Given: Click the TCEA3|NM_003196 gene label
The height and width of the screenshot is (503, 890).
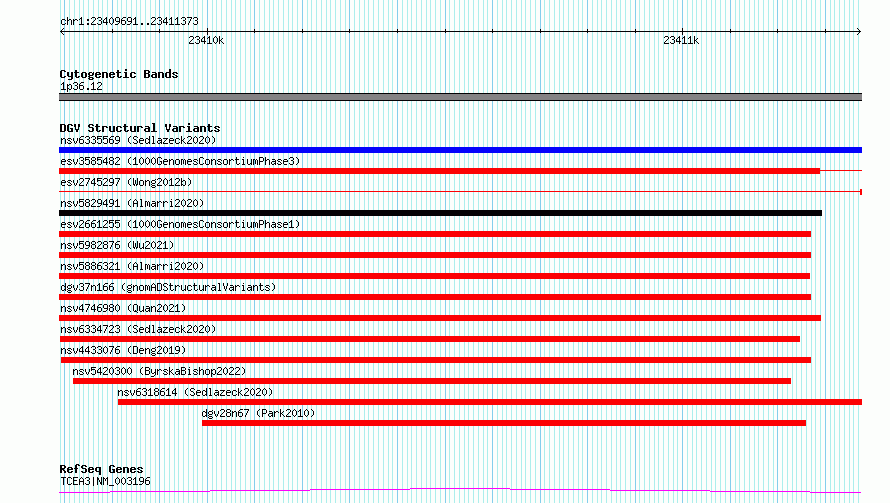Looking at the screenshot, I should pyautogui.click(x=105, y=481).
